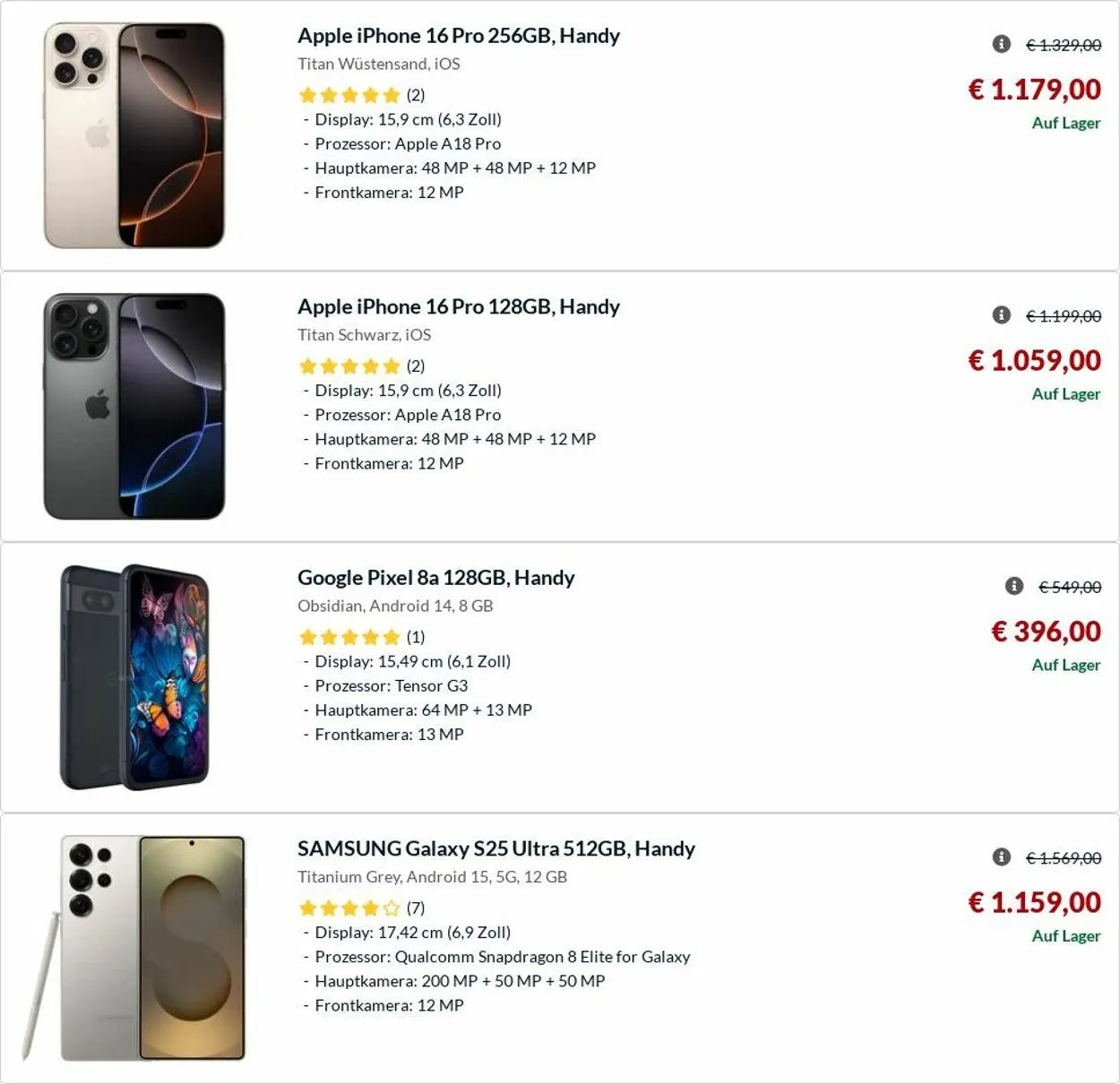Image resolution: width=1120 pixels, height=1084 pixels.
Task: Open star rating of Google Pixel 8a
Action: [349, 637]
